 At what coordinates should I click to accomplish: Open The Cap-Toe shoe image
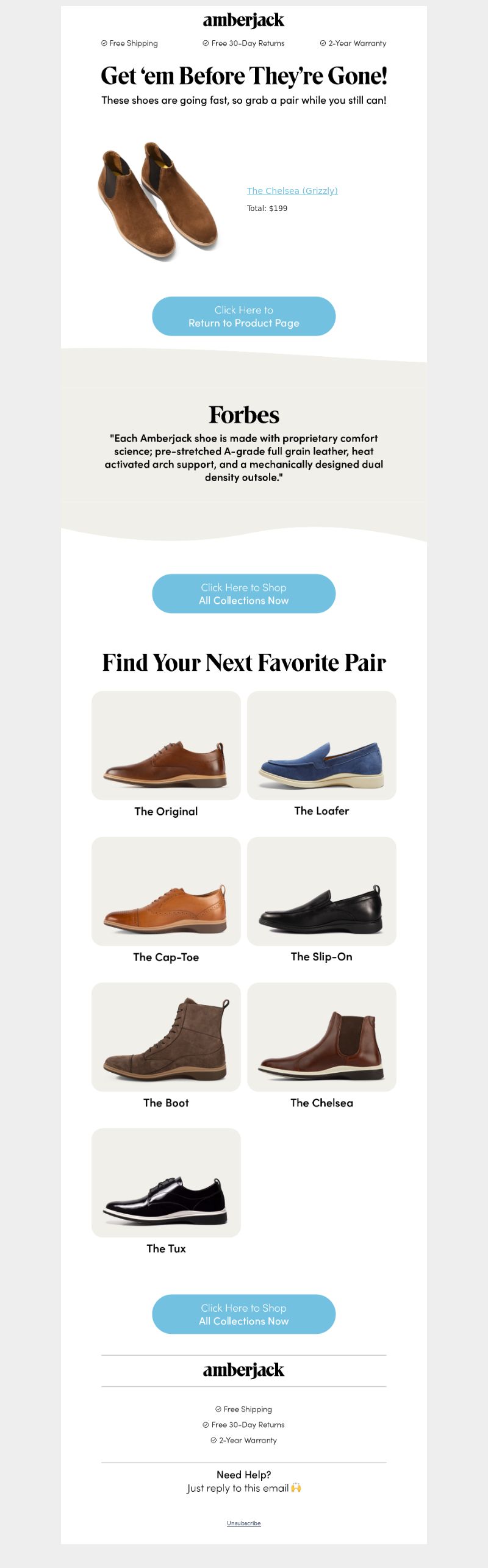point(166,891)
